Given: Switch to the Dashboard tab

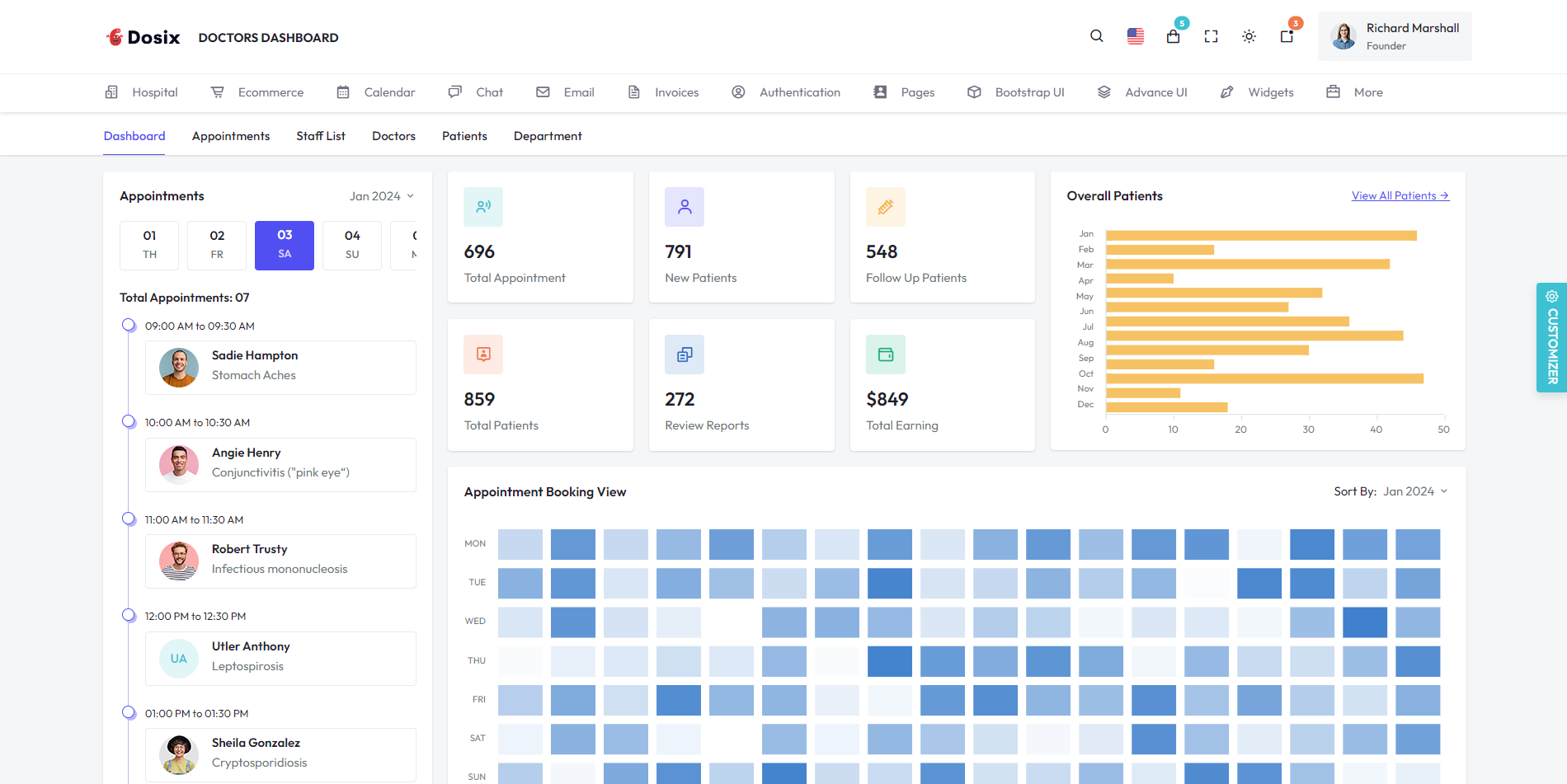Looking at the screenshot, I should coord(134,136).
